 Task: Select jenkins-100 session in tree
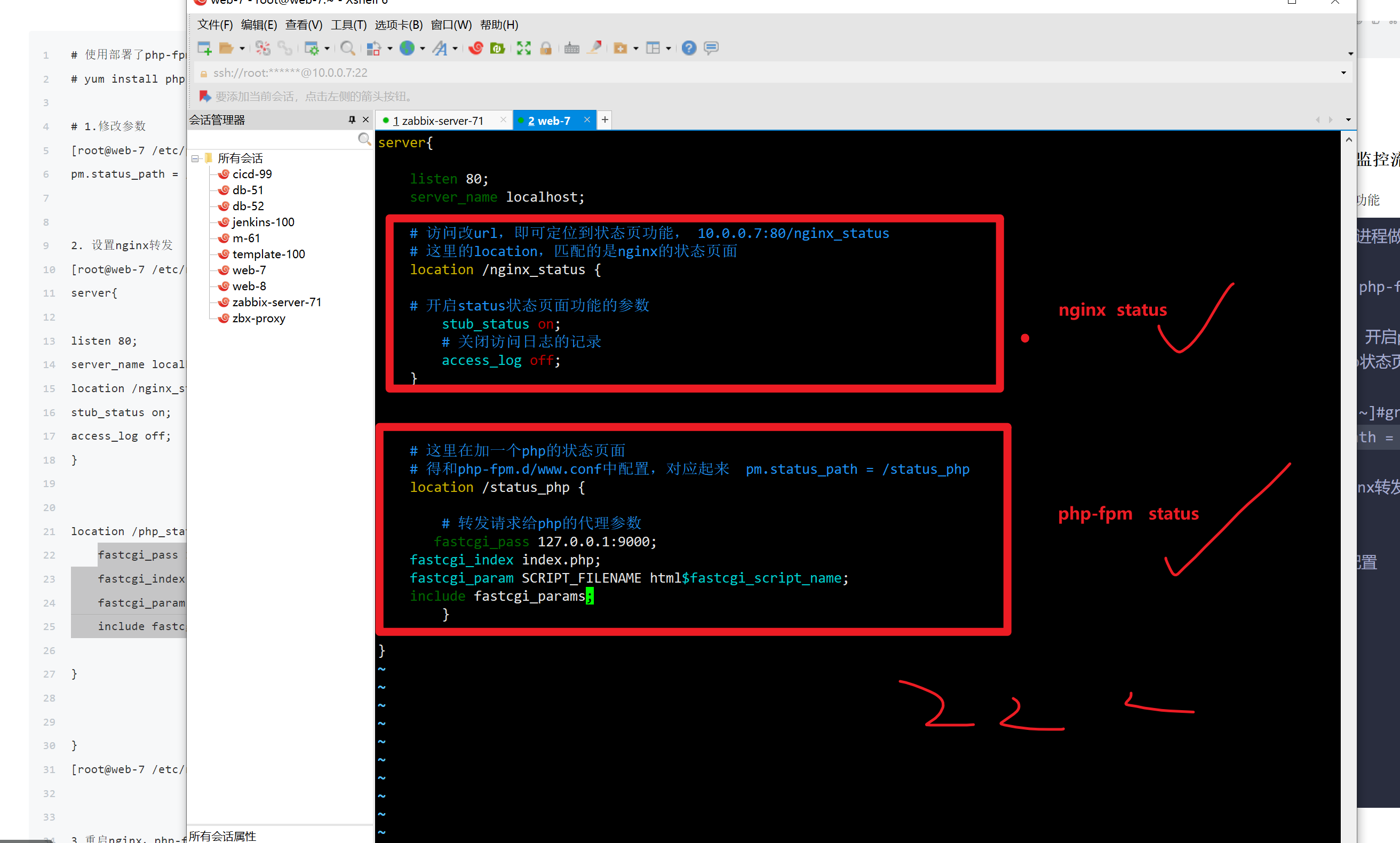(x=263, y=222)
